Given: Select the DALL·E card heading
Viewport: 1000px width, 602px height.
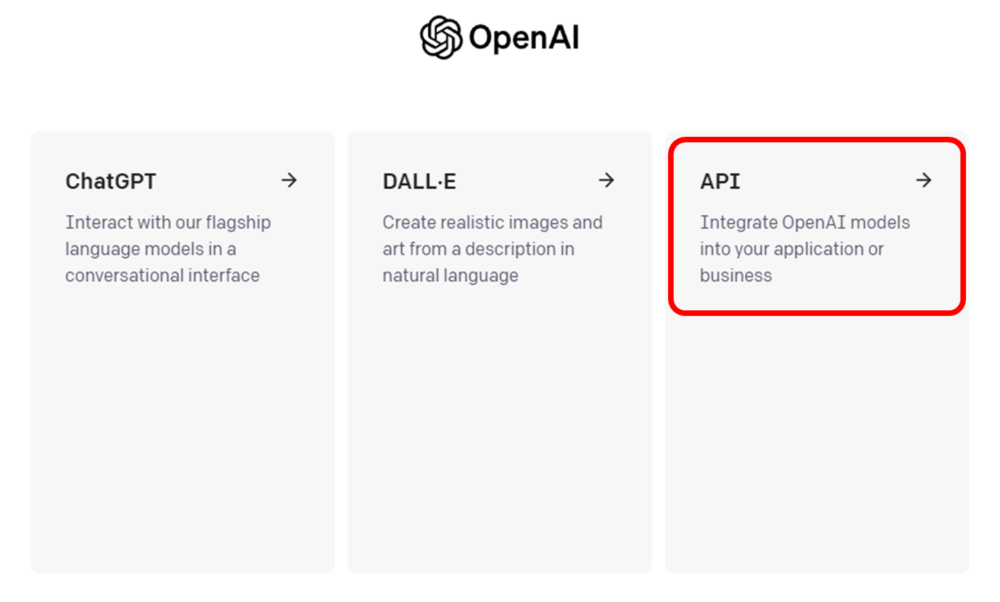Looking at the screenshot, I should pyautogui.click(x=419, y=182).
